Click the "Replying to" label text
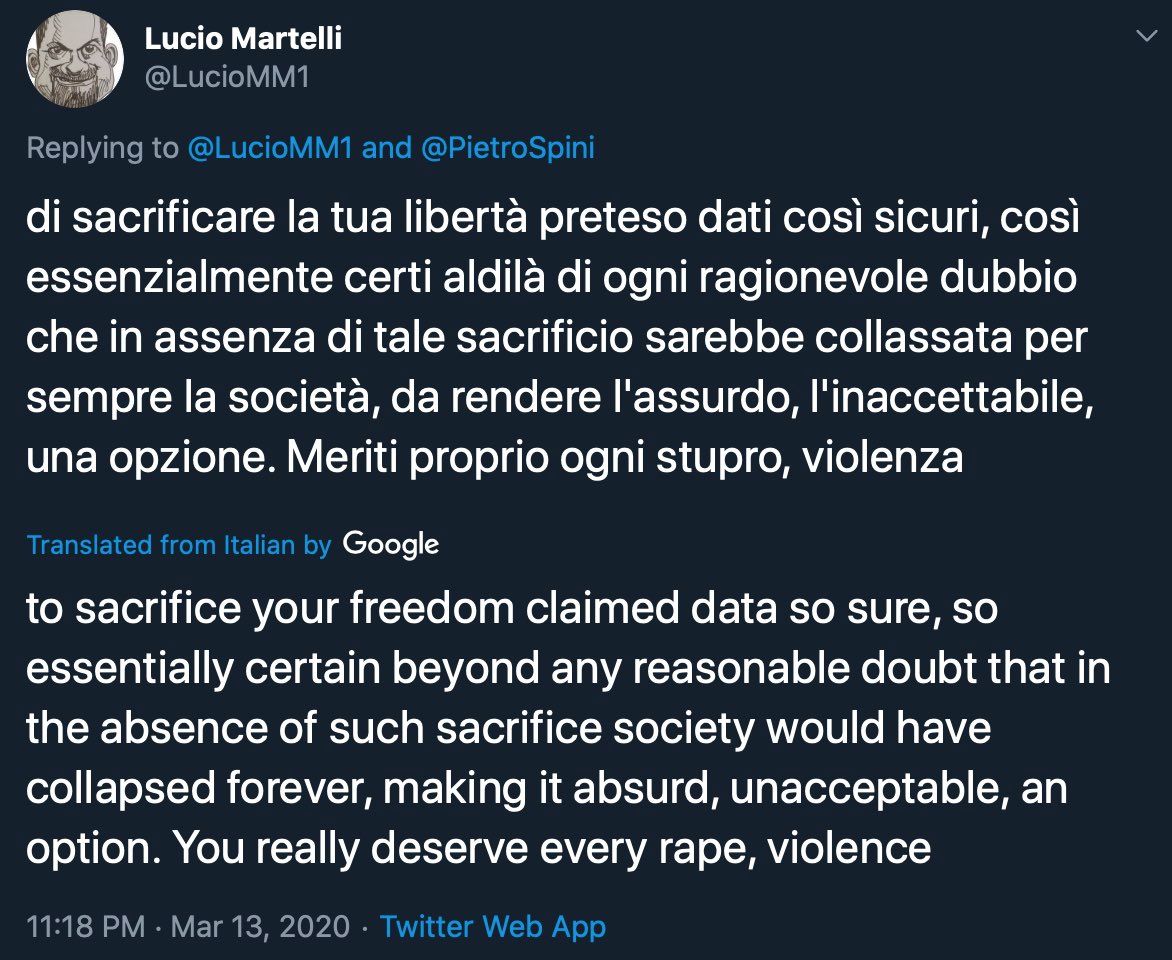The image size is (1172, 960). pos(102,148)
